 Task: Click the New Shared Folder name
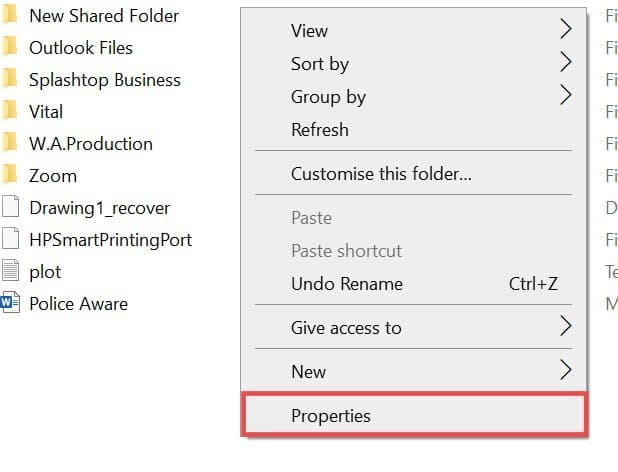tap(104, 15)
